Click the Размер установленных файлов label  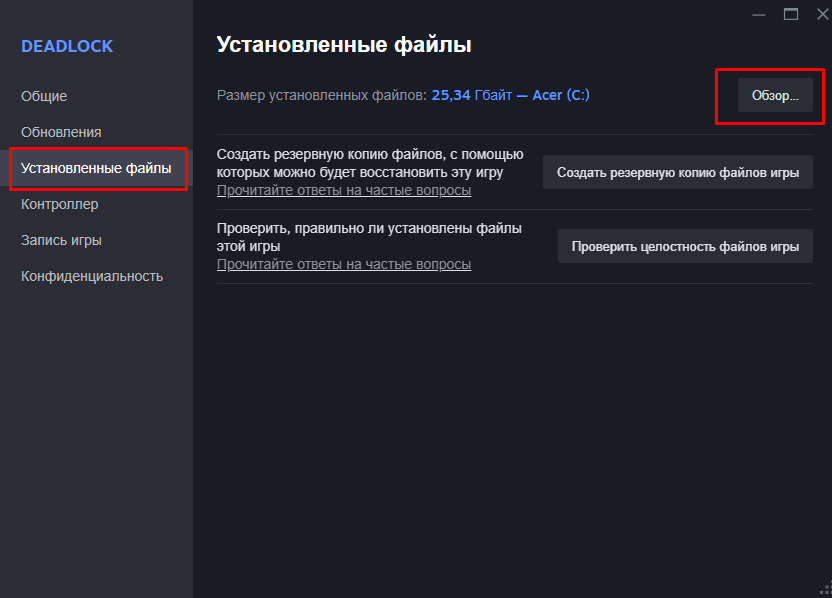pyautogui.click(x=322, y=96)
